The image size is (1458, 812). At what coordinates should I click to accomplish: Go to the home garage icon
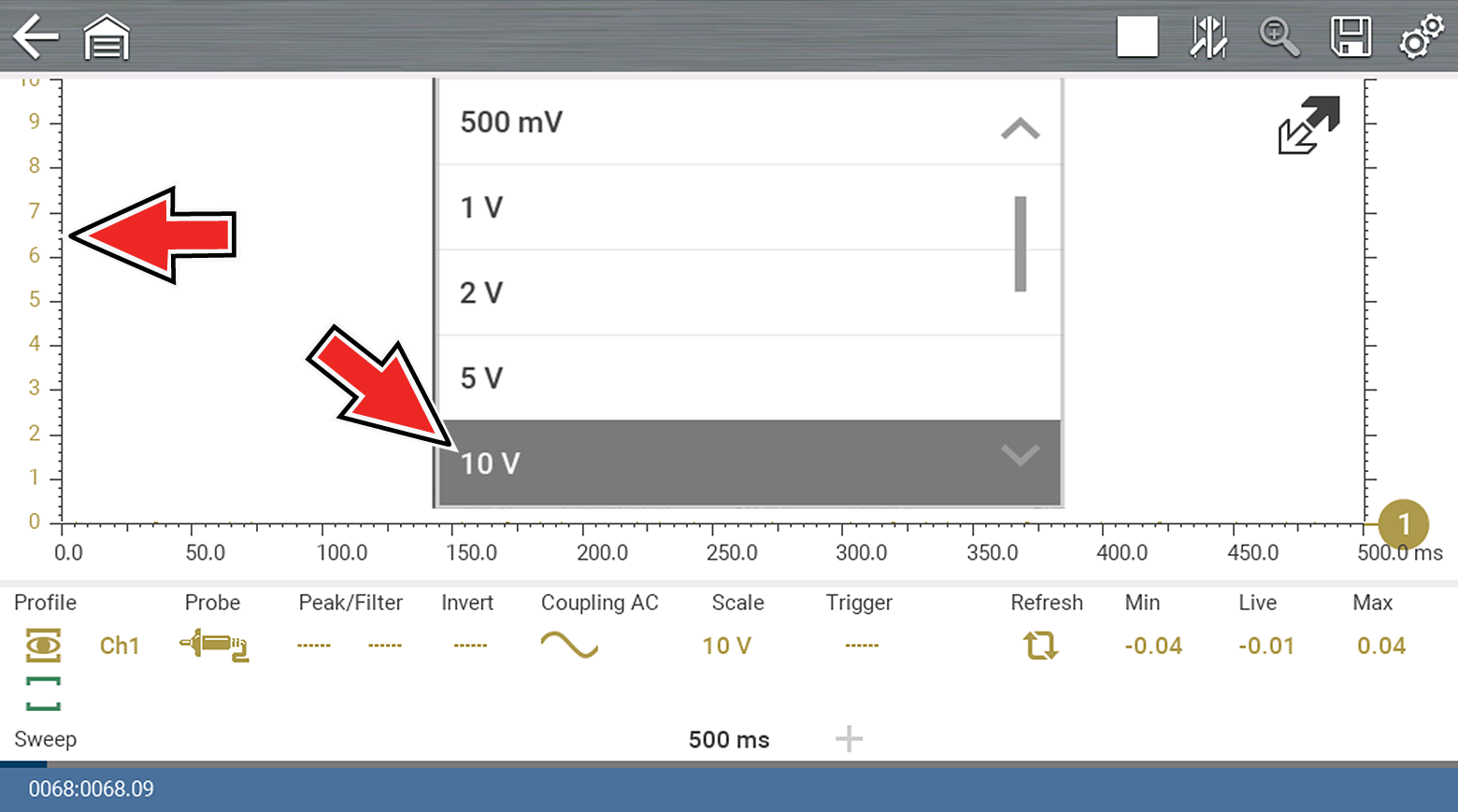click(107, 37)
